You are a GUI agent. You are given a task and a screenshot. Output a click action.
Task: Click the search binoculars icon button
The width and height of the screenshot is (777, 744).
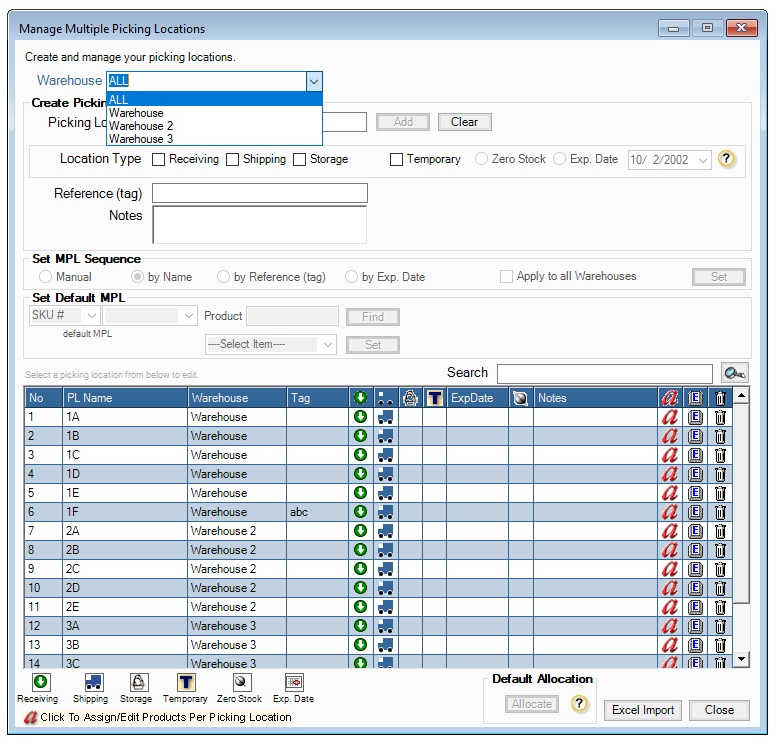point(735,373)
